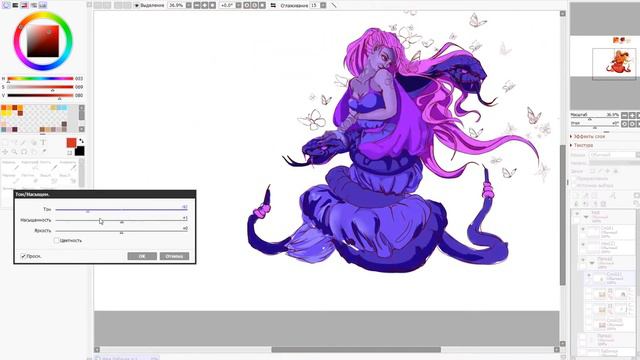Click the S saturation slider
The image size is (640, 360).
pos(40,87)
